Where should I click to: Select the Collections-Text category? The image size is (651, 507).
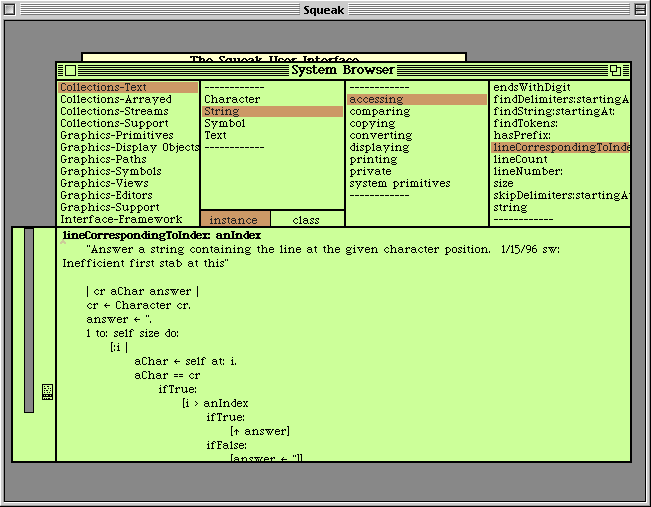coord(128,87)
